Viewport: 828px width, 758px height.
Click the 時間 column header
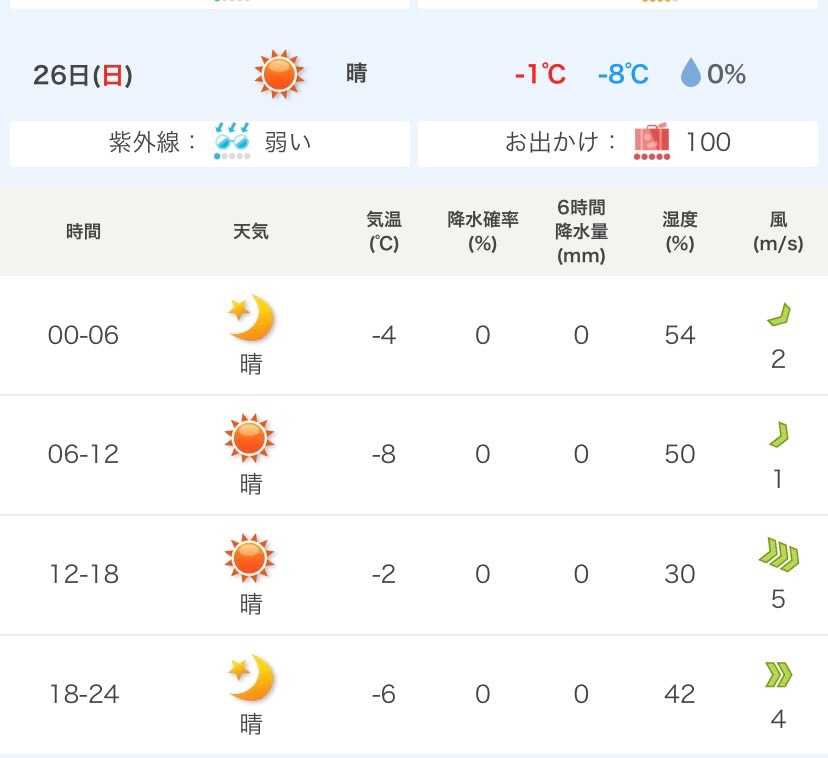point(83,232)
